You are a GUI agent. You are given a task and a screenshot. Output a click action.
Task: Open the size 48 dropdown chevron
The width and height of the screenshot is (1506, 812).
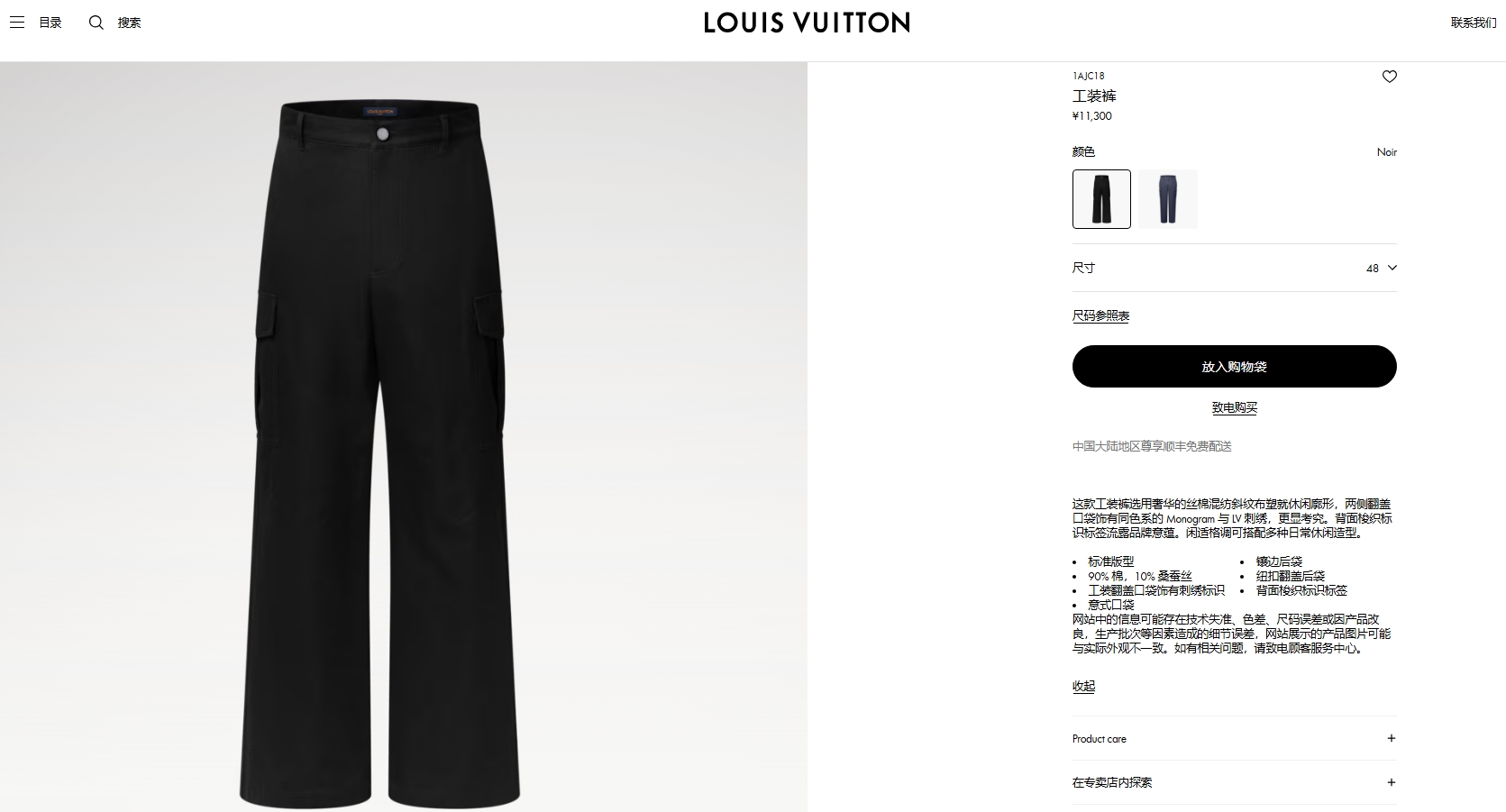(x=1392, y=268)
